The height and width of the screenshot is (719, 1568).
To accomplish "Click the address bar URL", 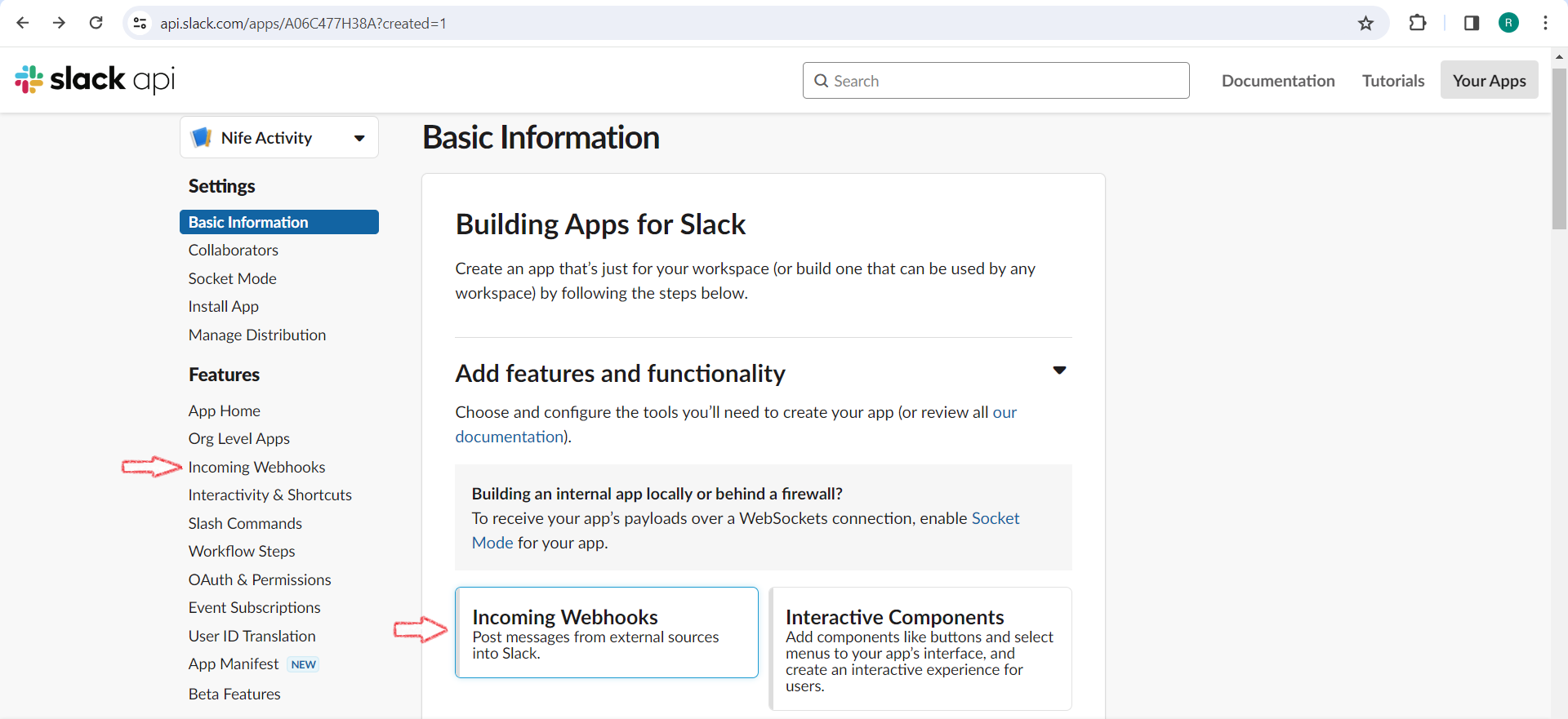I will [x=303, y=23].
